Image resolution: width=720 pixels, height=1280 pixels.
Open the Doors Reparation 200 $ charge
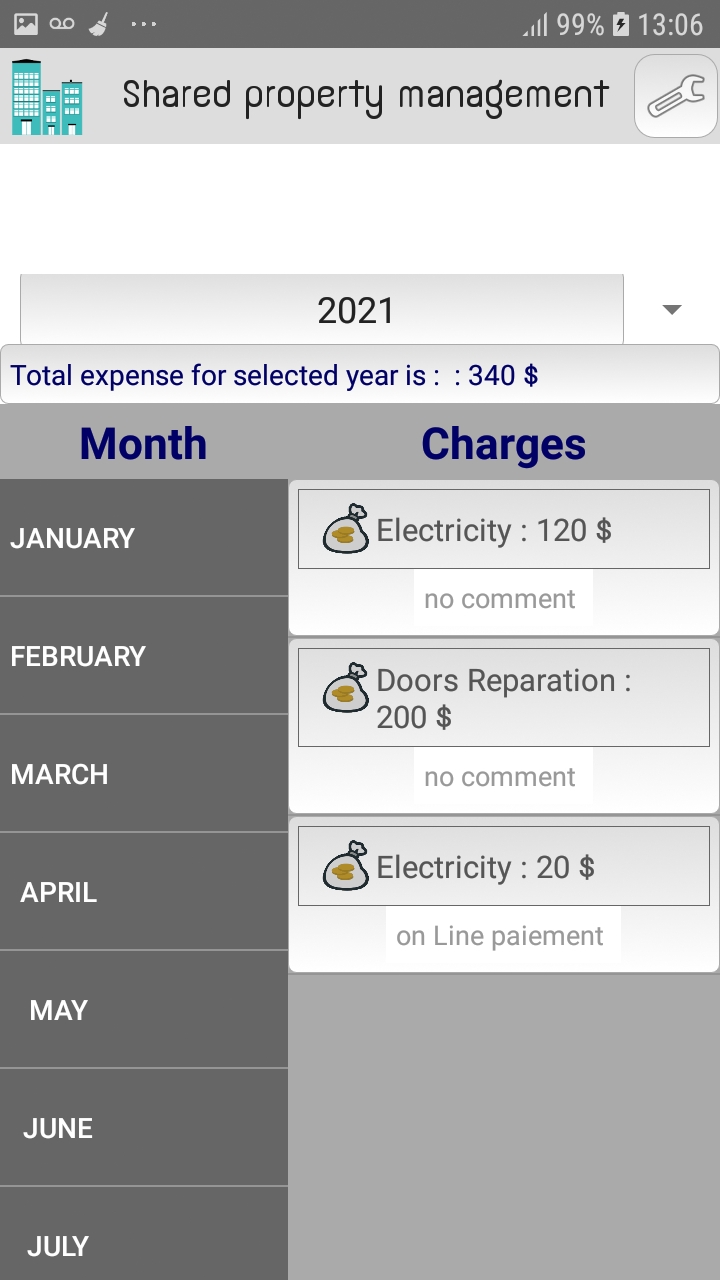(504, 698)
